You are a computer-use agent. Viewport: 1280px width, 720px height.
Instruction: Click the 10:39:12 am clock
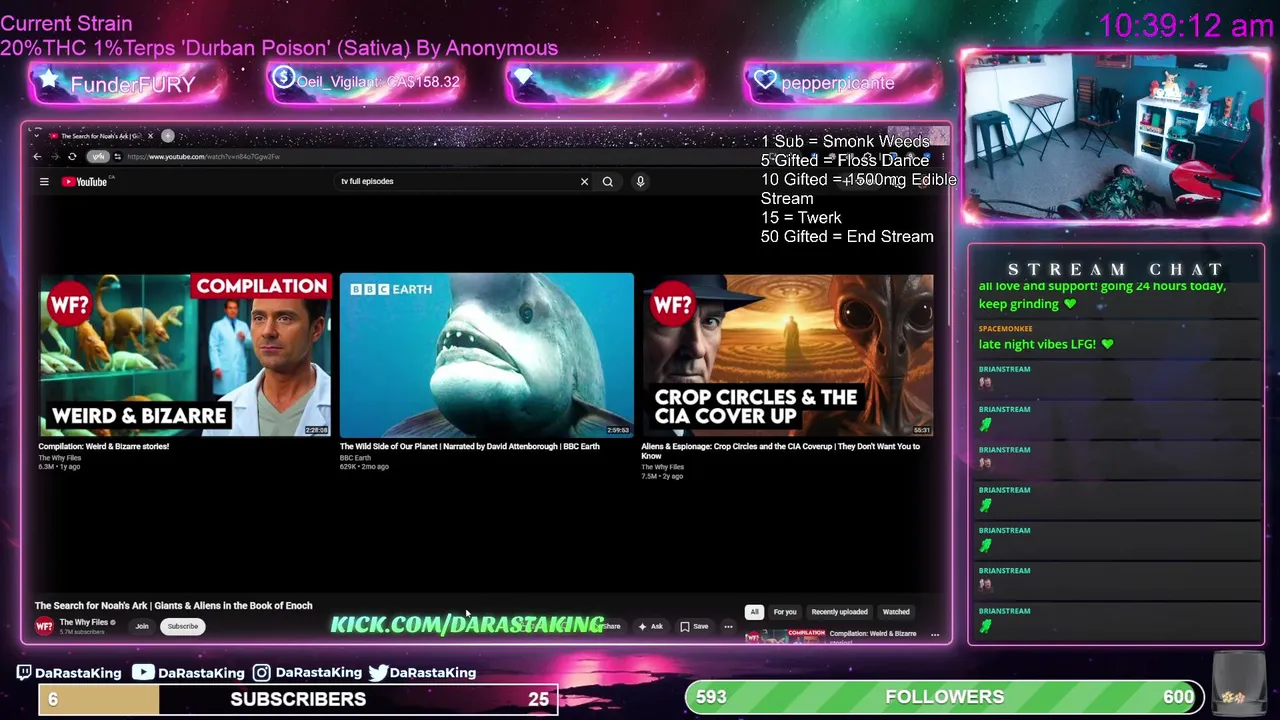(1186, 26)
